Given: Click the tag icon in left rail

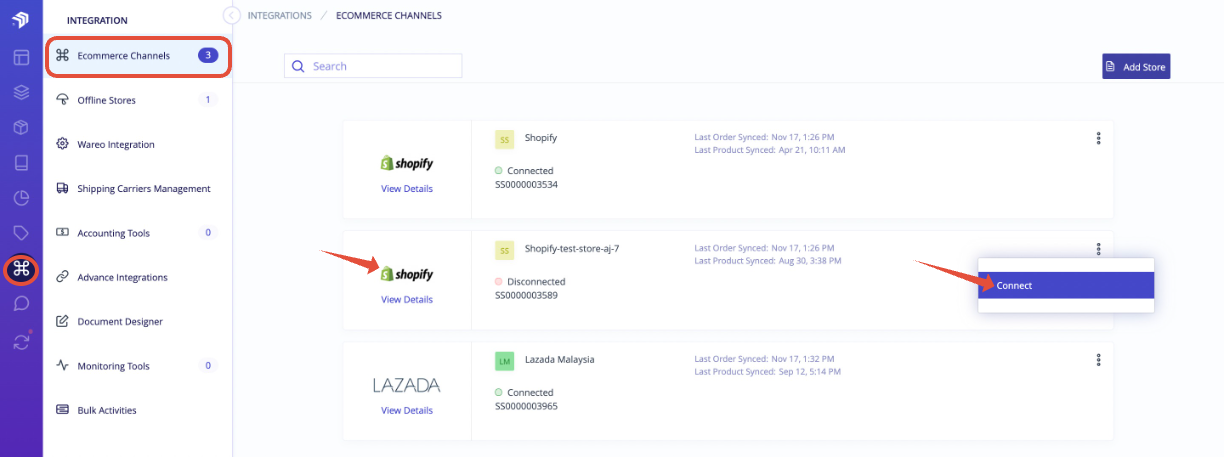Looking at the screenshot, I should point(21,233).
